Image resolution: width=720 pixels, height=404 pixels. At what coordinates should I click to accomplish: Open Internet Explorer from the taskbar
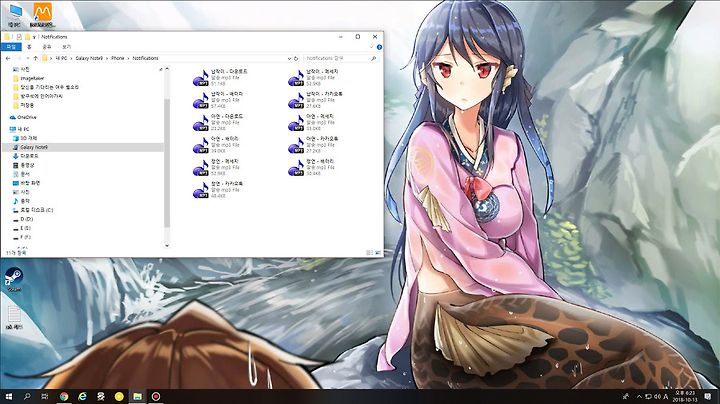pyautogui.click(x=82, y=396)
